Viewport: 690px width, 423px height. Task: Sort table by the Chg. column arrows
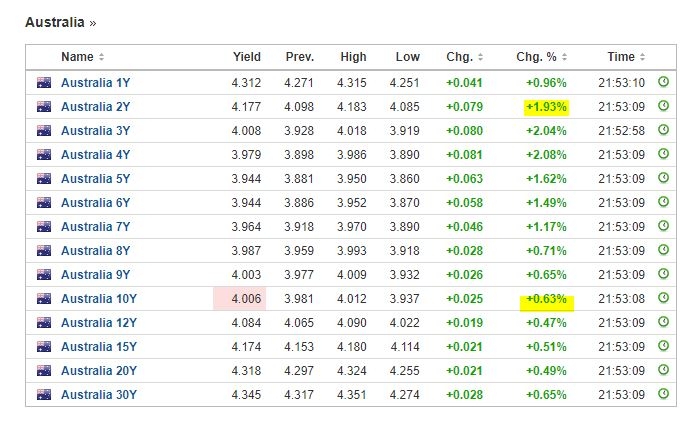(481, 57)
